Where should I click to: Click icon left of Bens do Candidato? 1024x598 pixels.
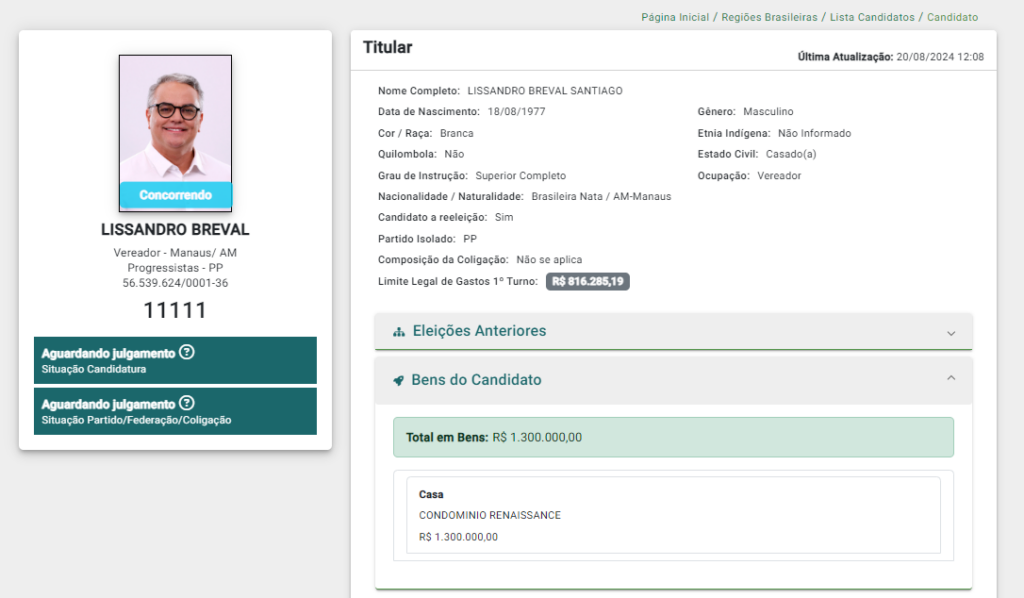coord(398,381)
